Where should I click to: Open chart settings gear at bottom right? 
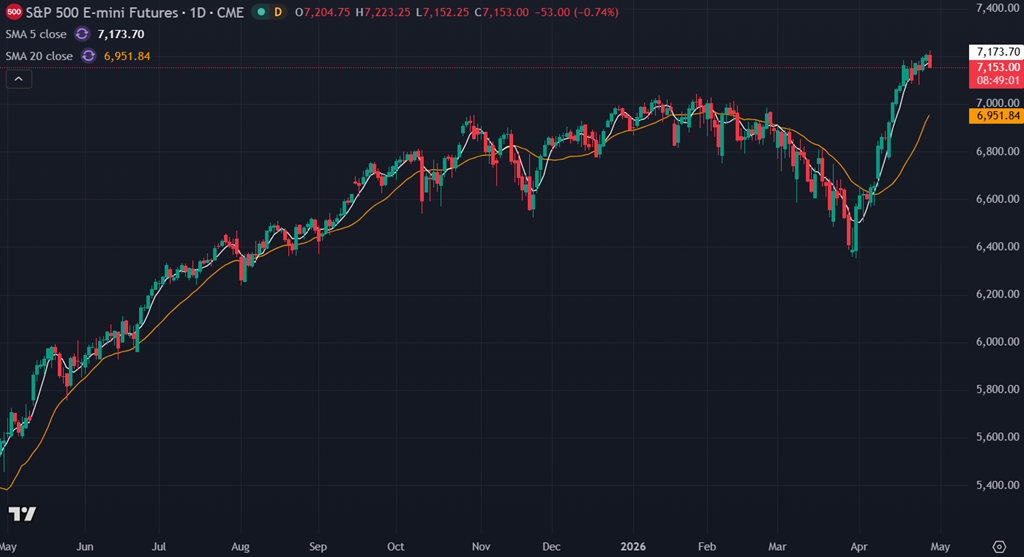[996, 545]
